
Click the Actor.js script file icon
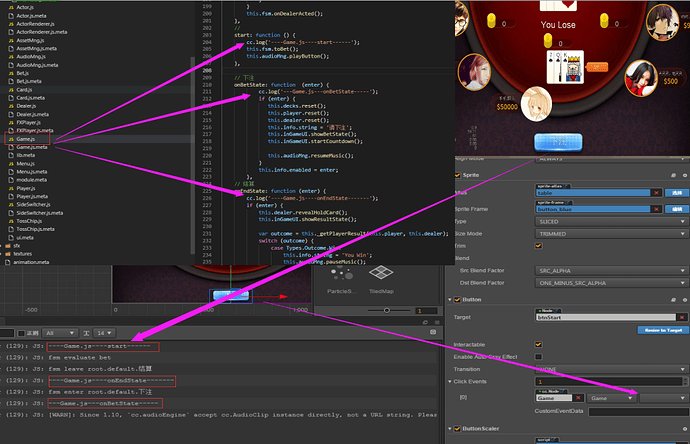click(11, 7)
